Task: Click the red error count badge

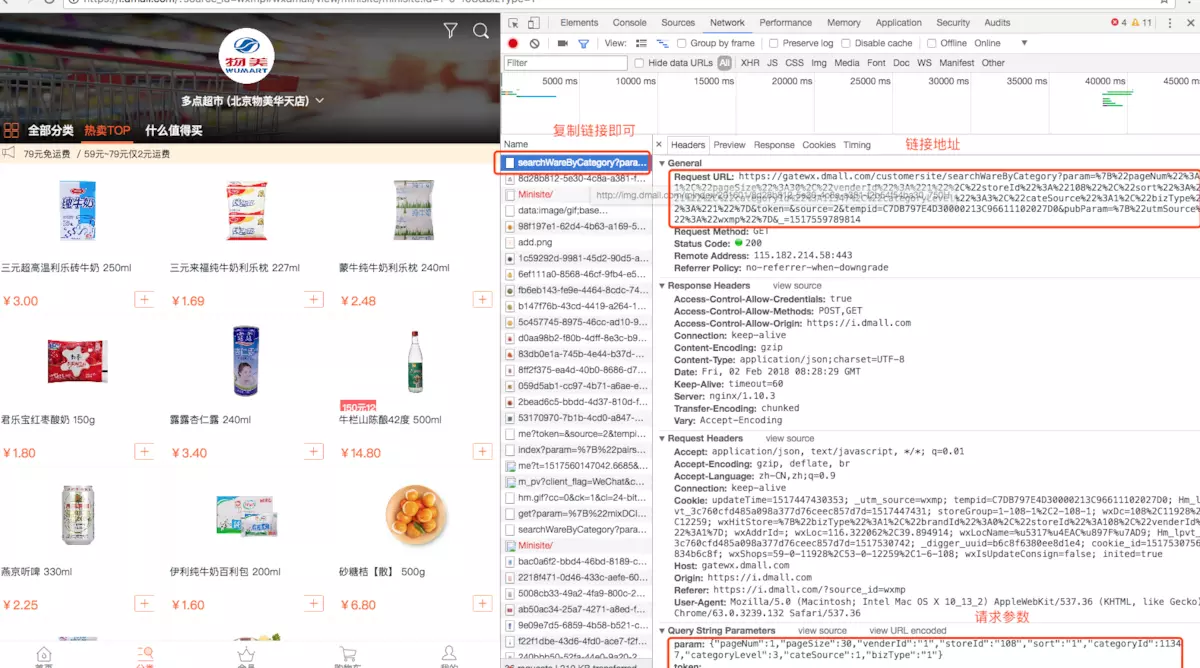Action: click(x=1120, y=22)
